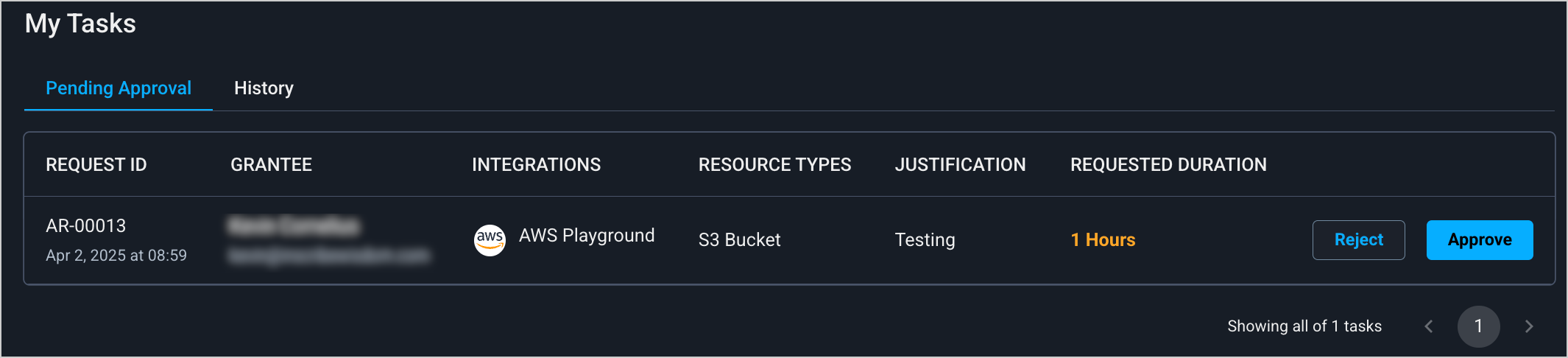Switch to the History tab
The height and width of the screenshot is (358, 1568).
coord(264,88)
